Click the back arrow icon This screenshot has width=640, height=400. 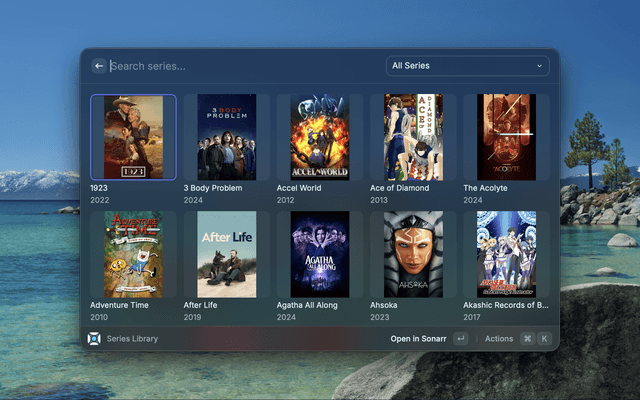(x=99, y=66)
